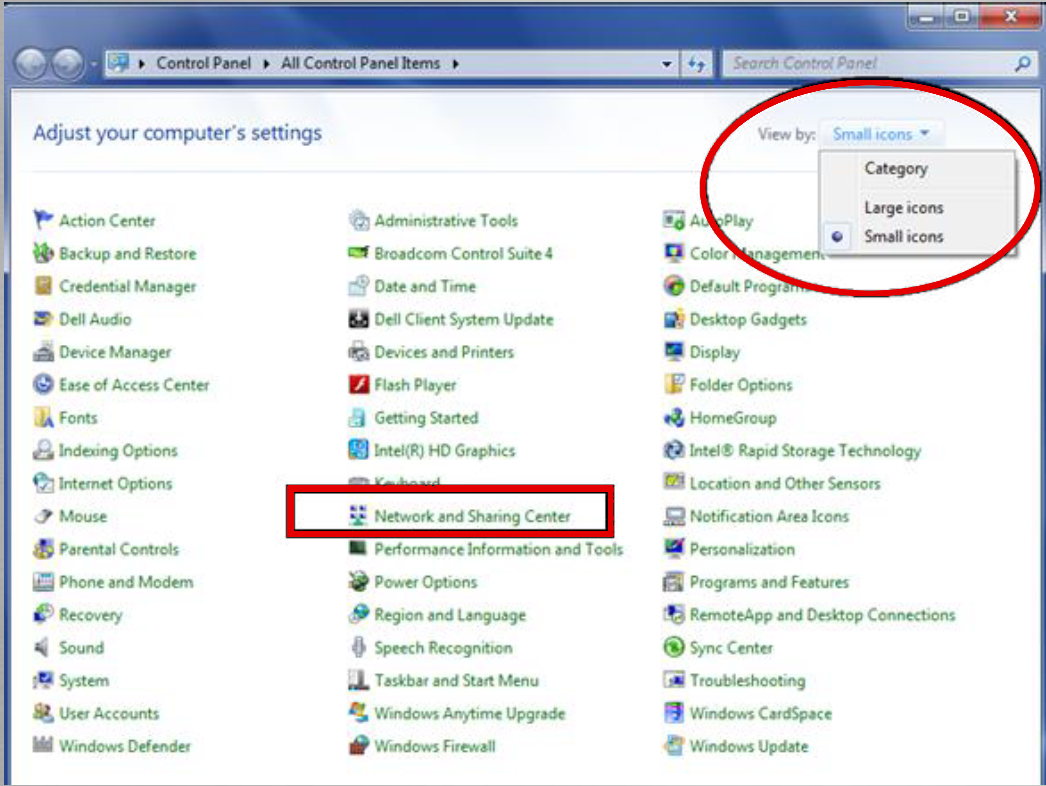Open the Power Options icon

359,582
